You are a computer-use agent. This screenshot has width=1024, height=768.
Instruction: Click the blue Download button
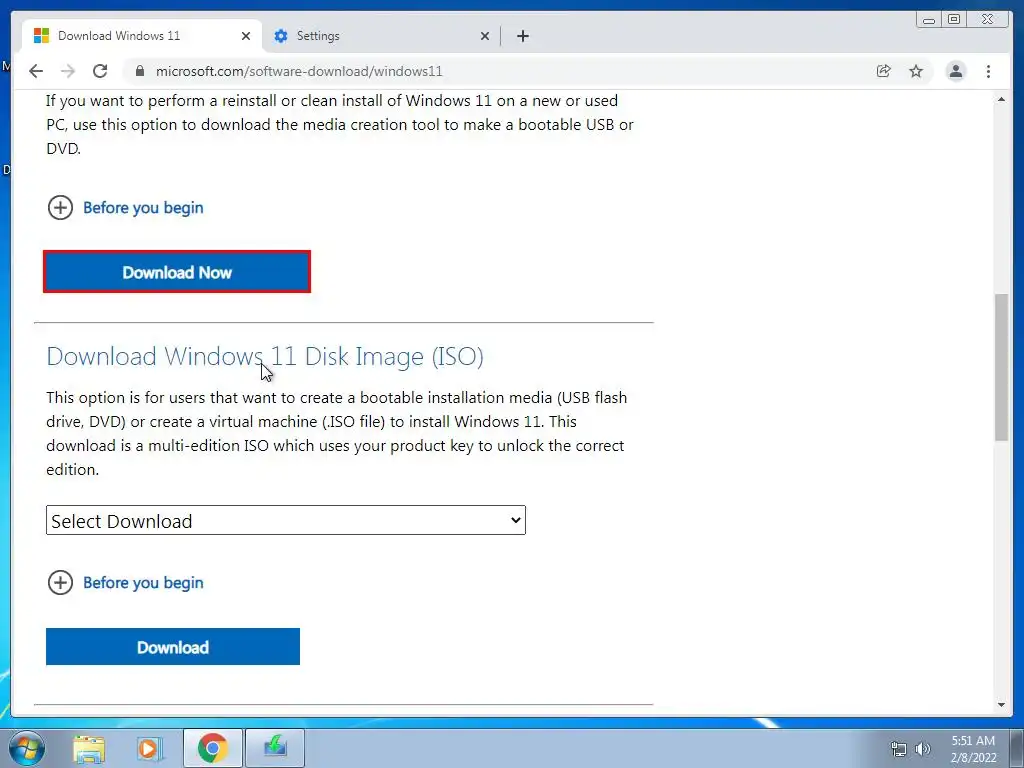coord(173,647)
